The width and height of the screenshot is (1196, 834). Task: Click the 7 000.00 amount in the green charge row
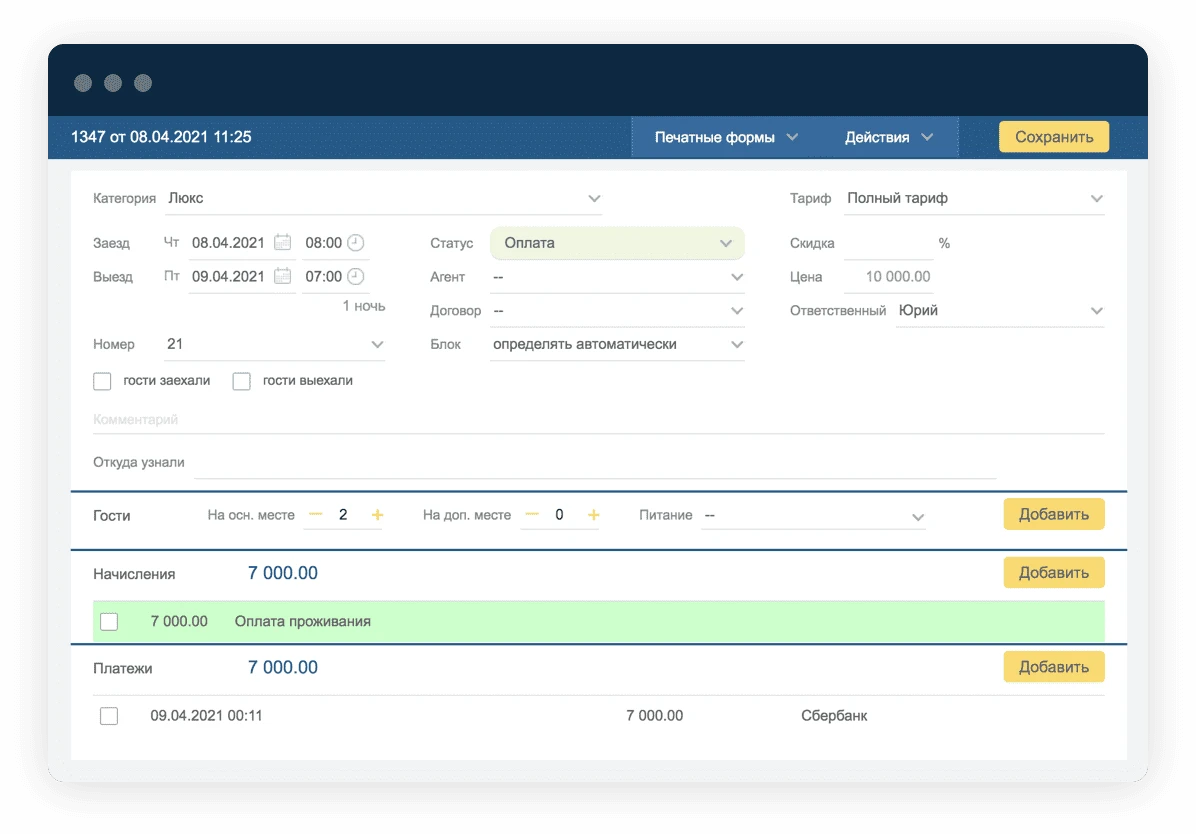click(x=179, y=621)
